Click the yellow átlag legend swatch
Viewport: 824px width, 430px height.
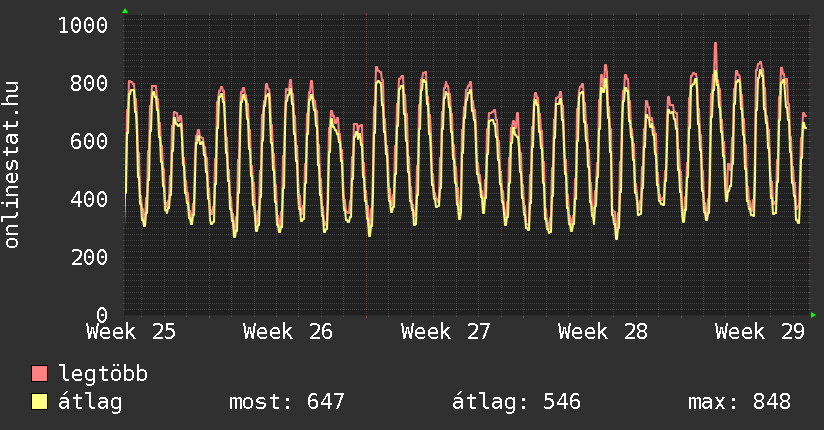(39, 402)
